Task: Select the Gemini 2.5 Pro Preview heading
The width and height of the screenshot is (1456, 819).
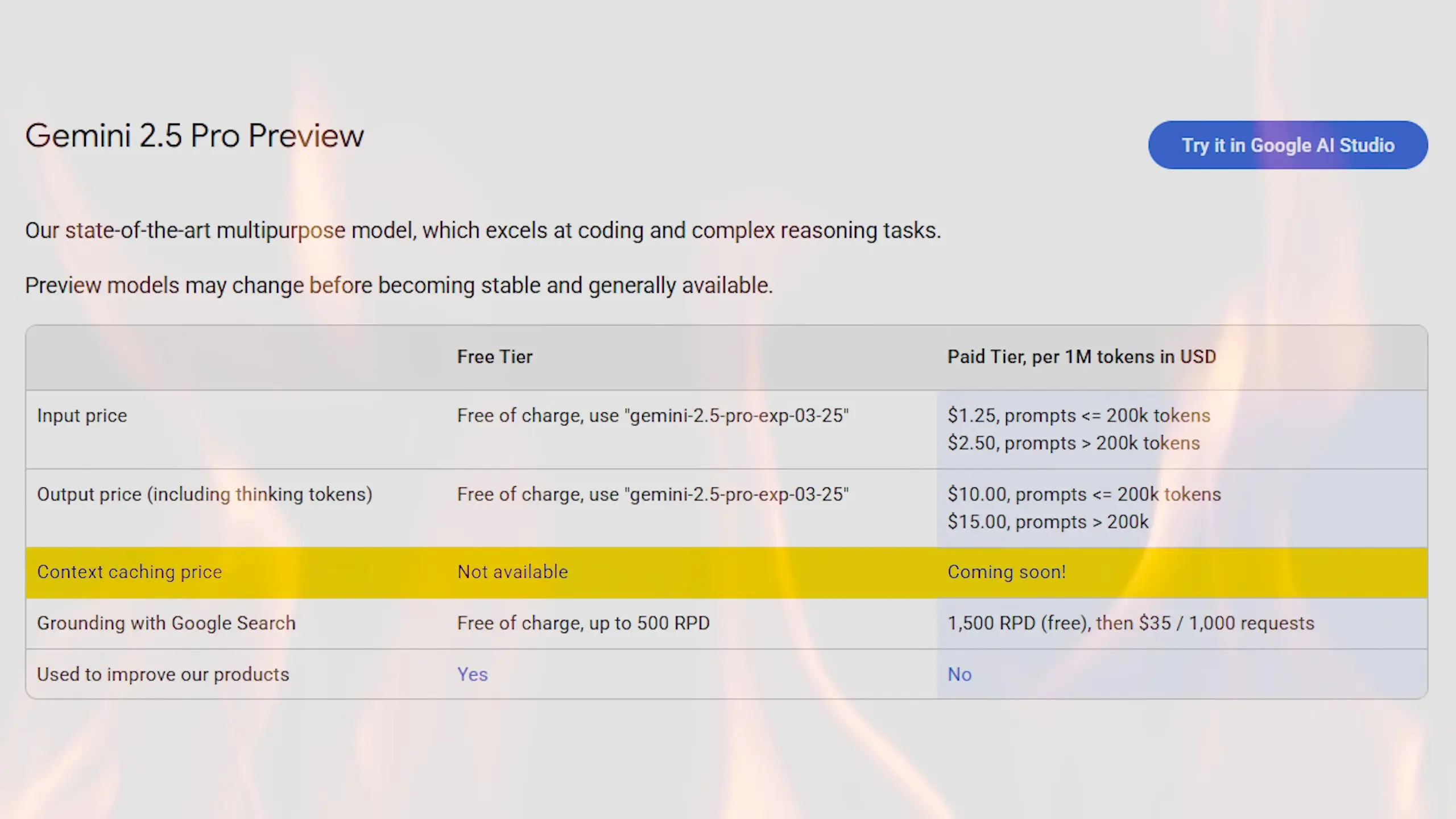Action: [195, 135]
